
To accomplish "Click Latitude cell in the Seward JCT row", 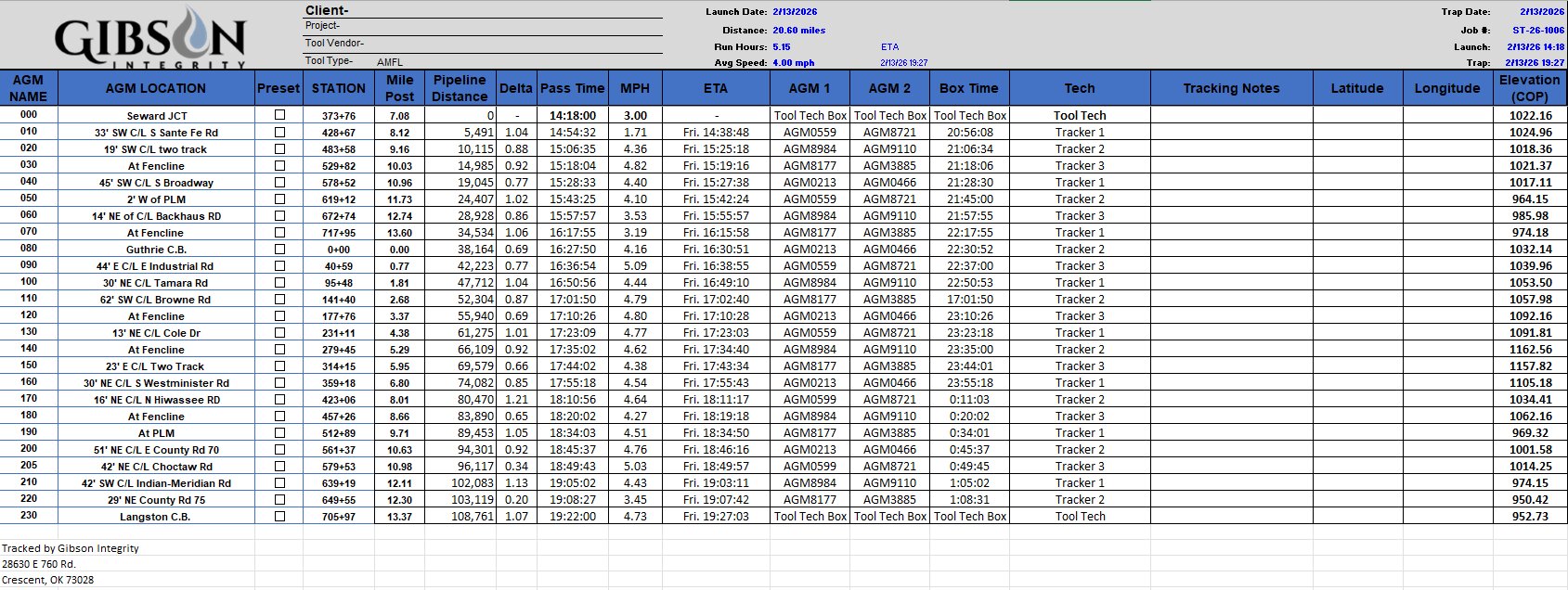I will coord(1357,116).
